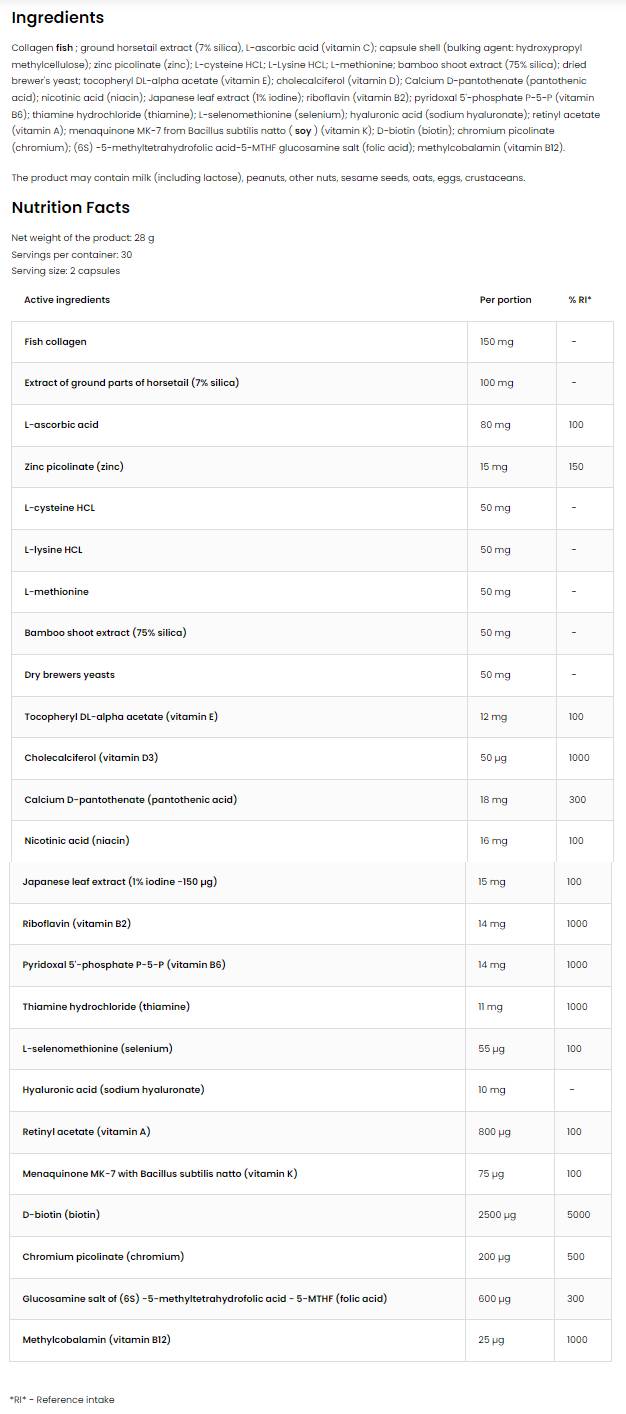Select the 'Active ingredients' column header
The width and height of the screenshot is (626, 1414).
[x=67, y=300]
